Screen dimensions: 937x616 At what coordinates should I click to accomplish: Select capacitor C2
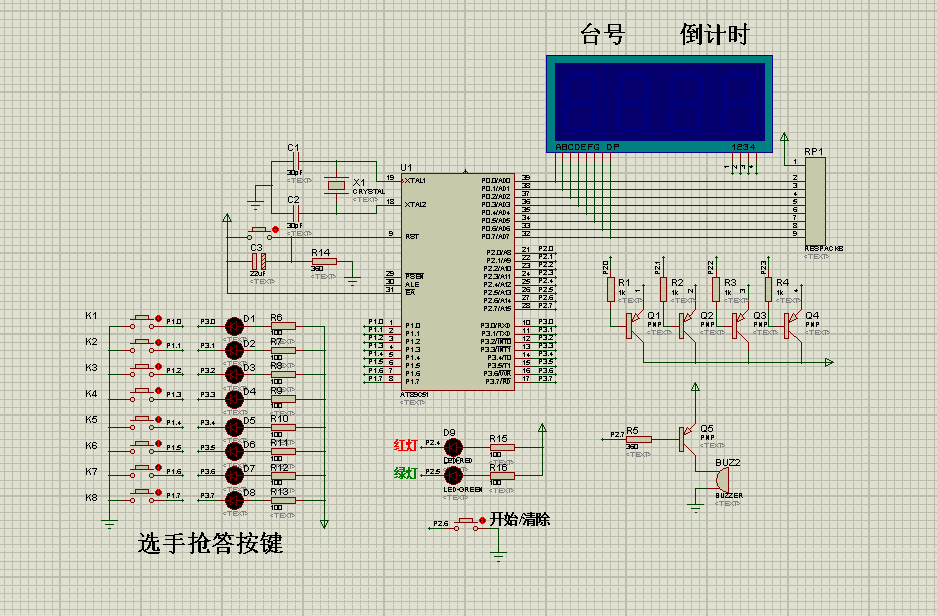point(294,213)
